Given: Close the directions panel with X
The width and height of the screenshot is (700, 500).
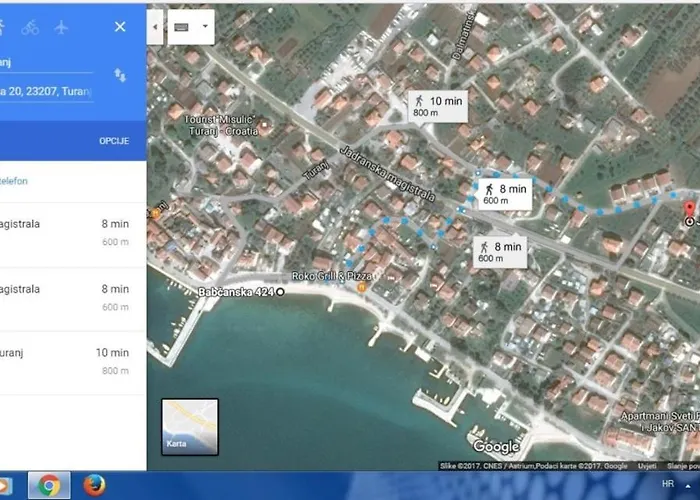Looking at the screenshot, I should pyautogui.click(x=120, y=27).
